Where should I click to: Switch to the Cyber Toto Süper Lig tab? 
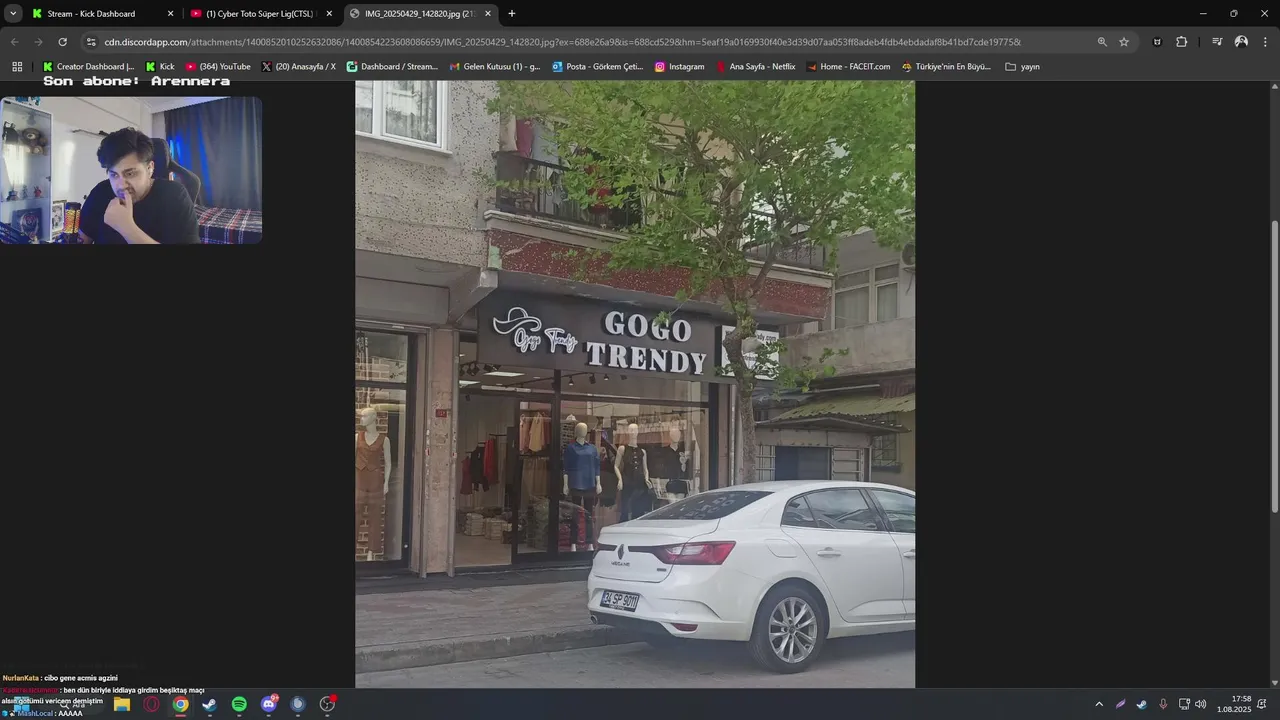[262, 14]
